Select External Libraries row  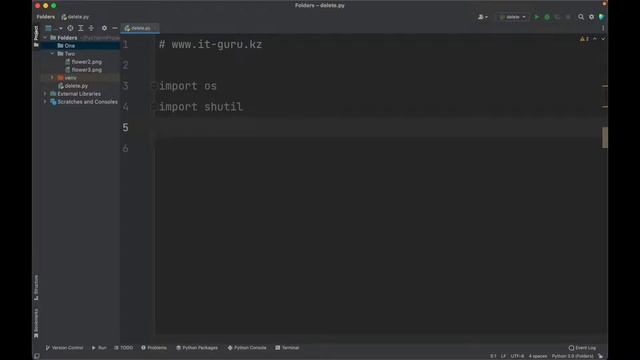(80, 94)
